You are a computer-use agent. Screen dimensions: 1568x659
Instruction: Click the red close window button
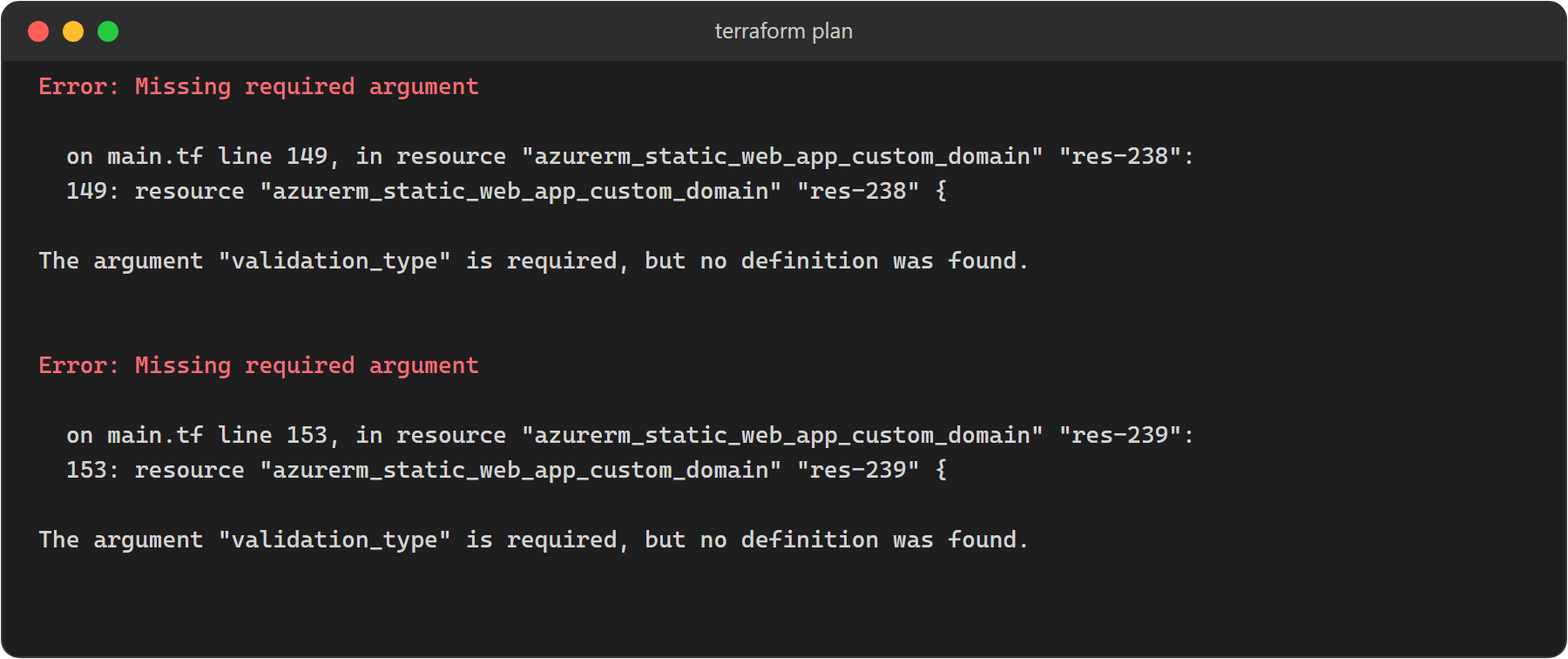click(x=38, y=31)
